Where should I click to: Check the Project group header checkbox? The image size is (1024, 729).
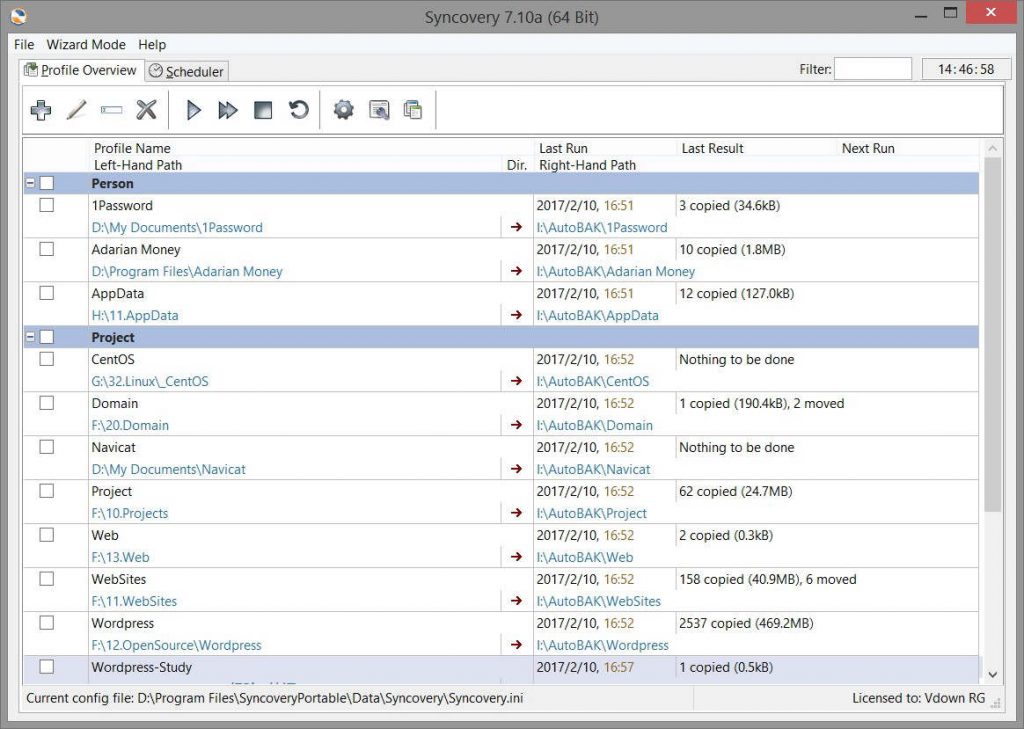click(x=46, y=337)
